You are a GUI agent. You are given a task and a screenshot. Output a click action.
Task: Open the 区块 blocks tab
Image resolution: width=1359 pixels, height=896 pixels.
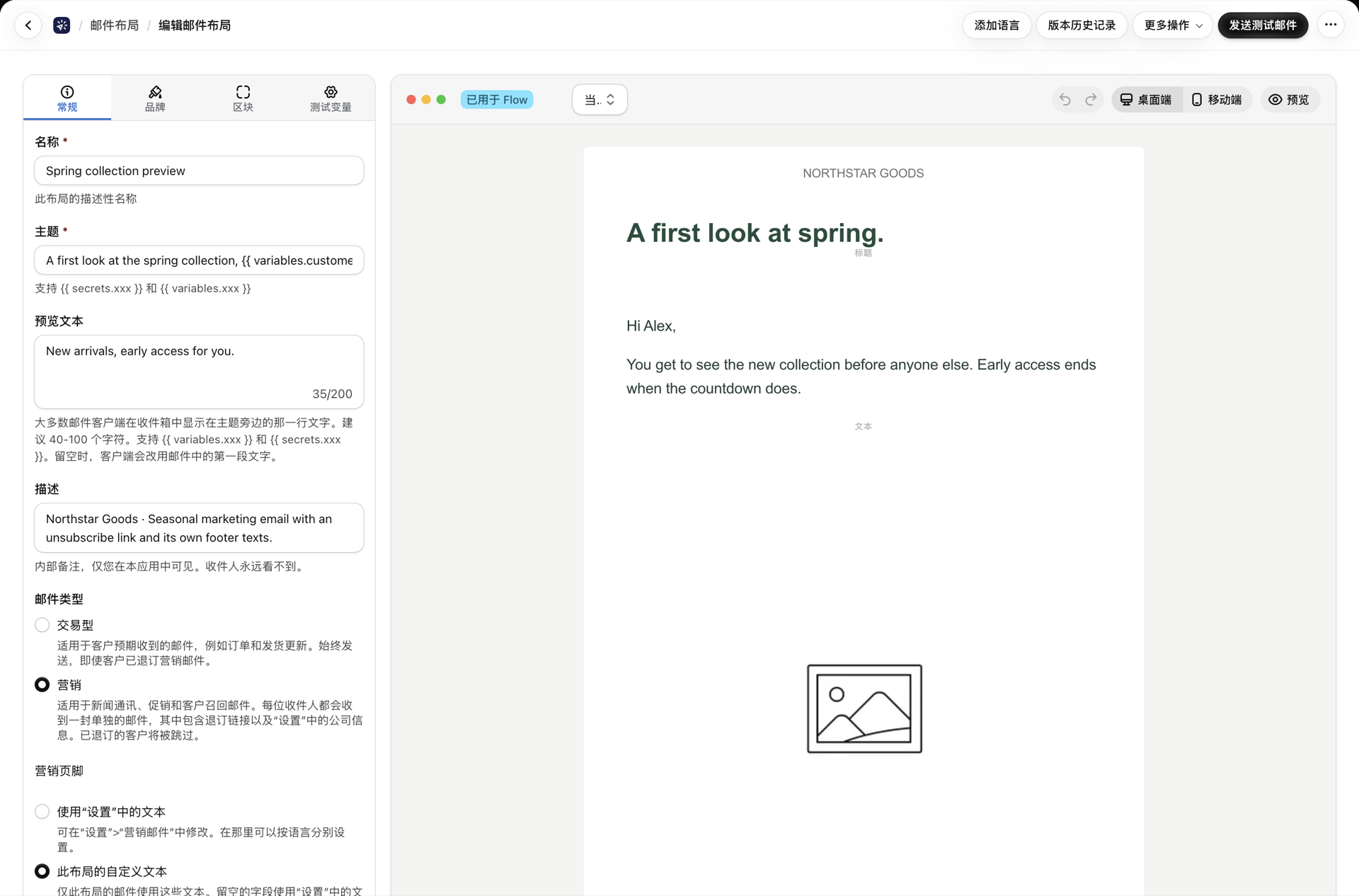pyautogui.click(x=243, y=98)
